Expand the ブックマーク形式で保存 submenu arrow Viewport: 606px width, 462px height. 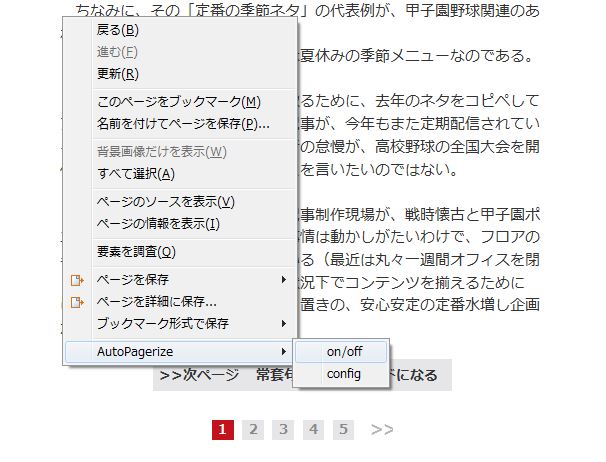(284, 323)
